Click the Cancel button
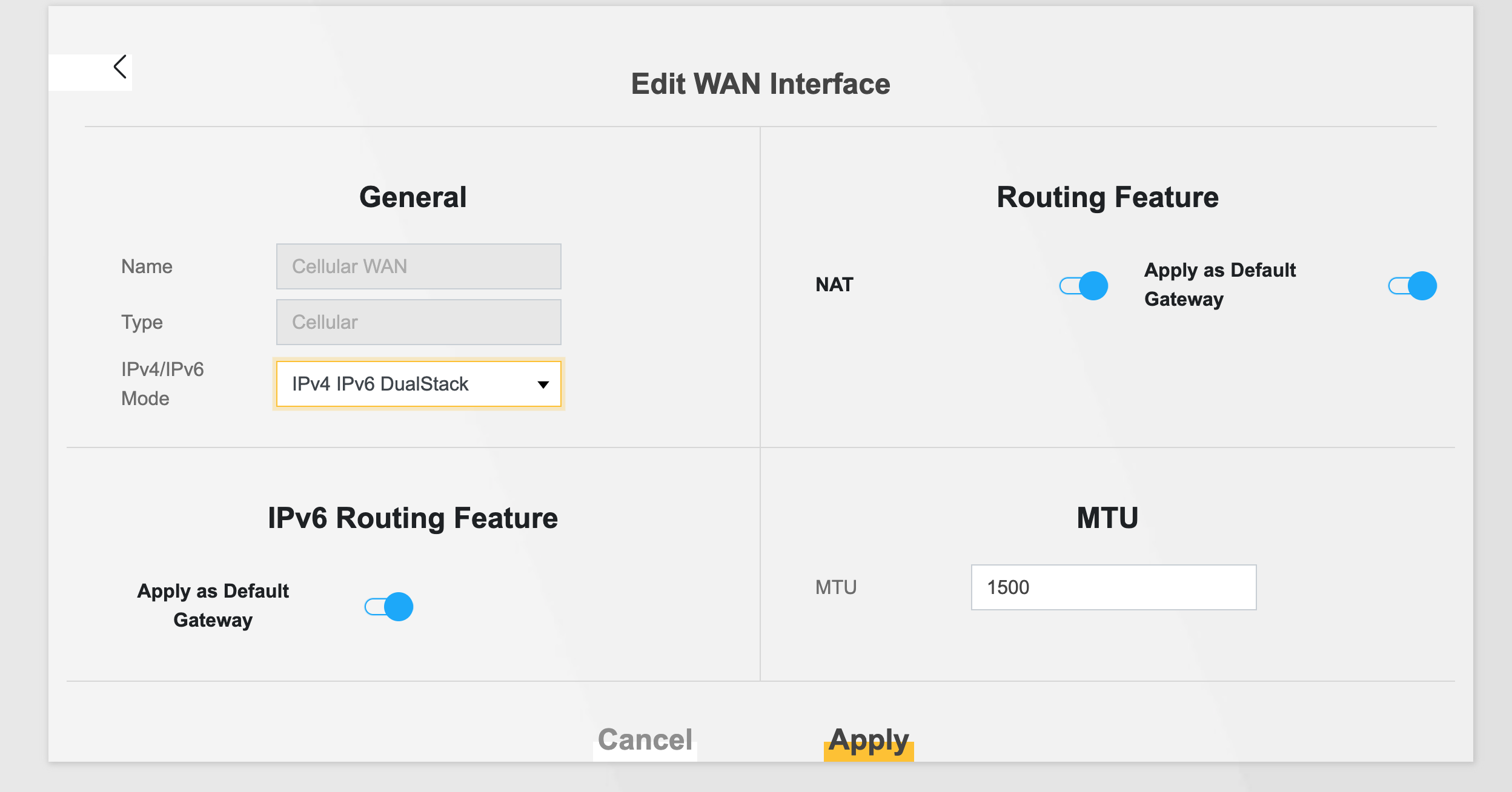 [x=645, y=740]
